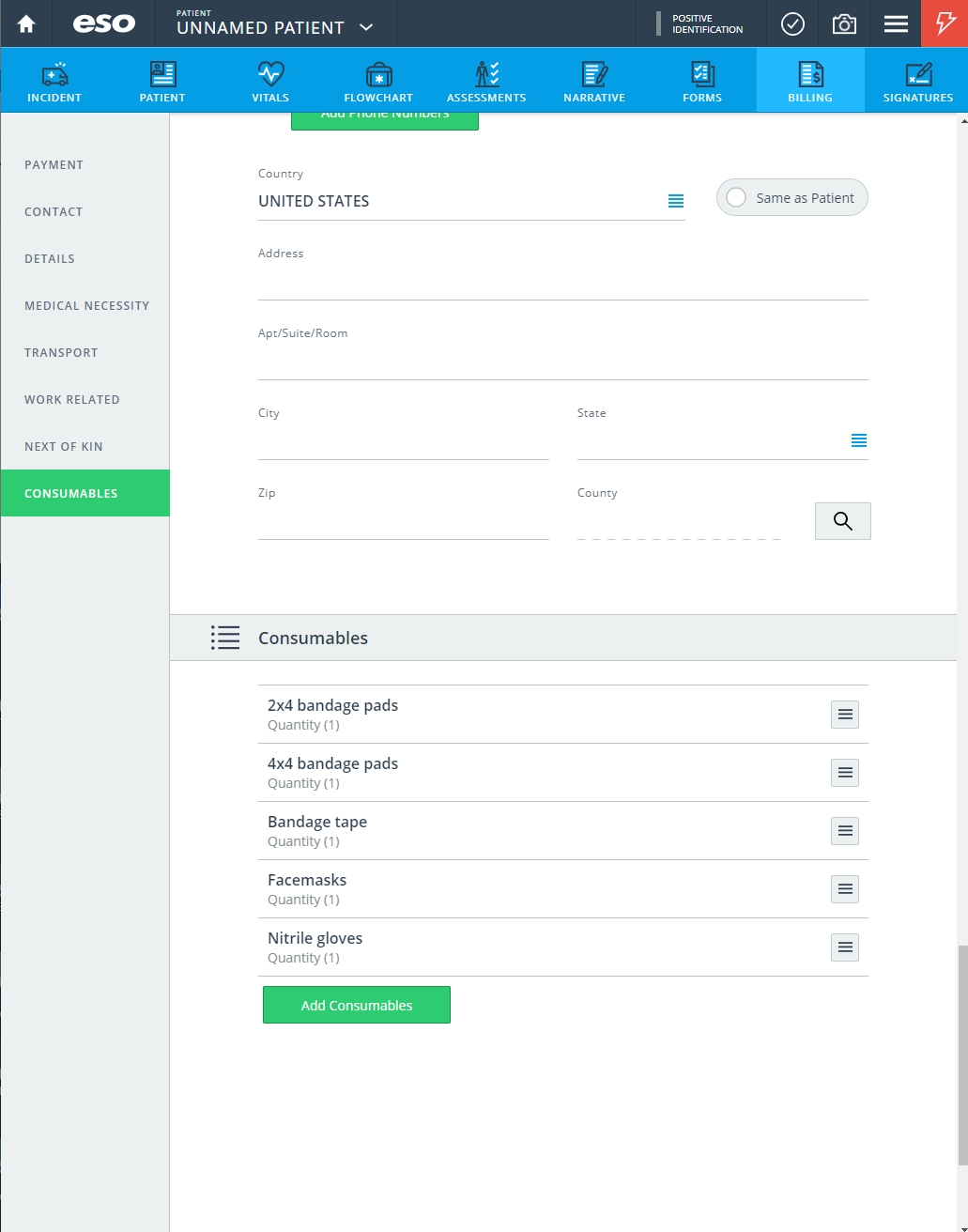Click the vertical scrollbar thumb
Viewport: 968px width, 1232px height.
(962, 1055)
